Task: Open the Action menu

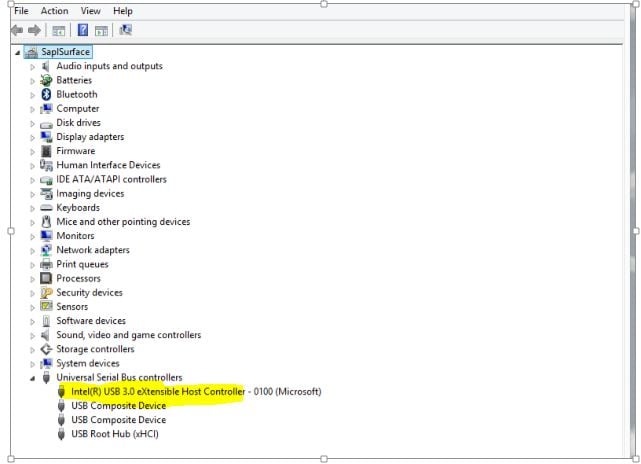Action: point(54,11)
